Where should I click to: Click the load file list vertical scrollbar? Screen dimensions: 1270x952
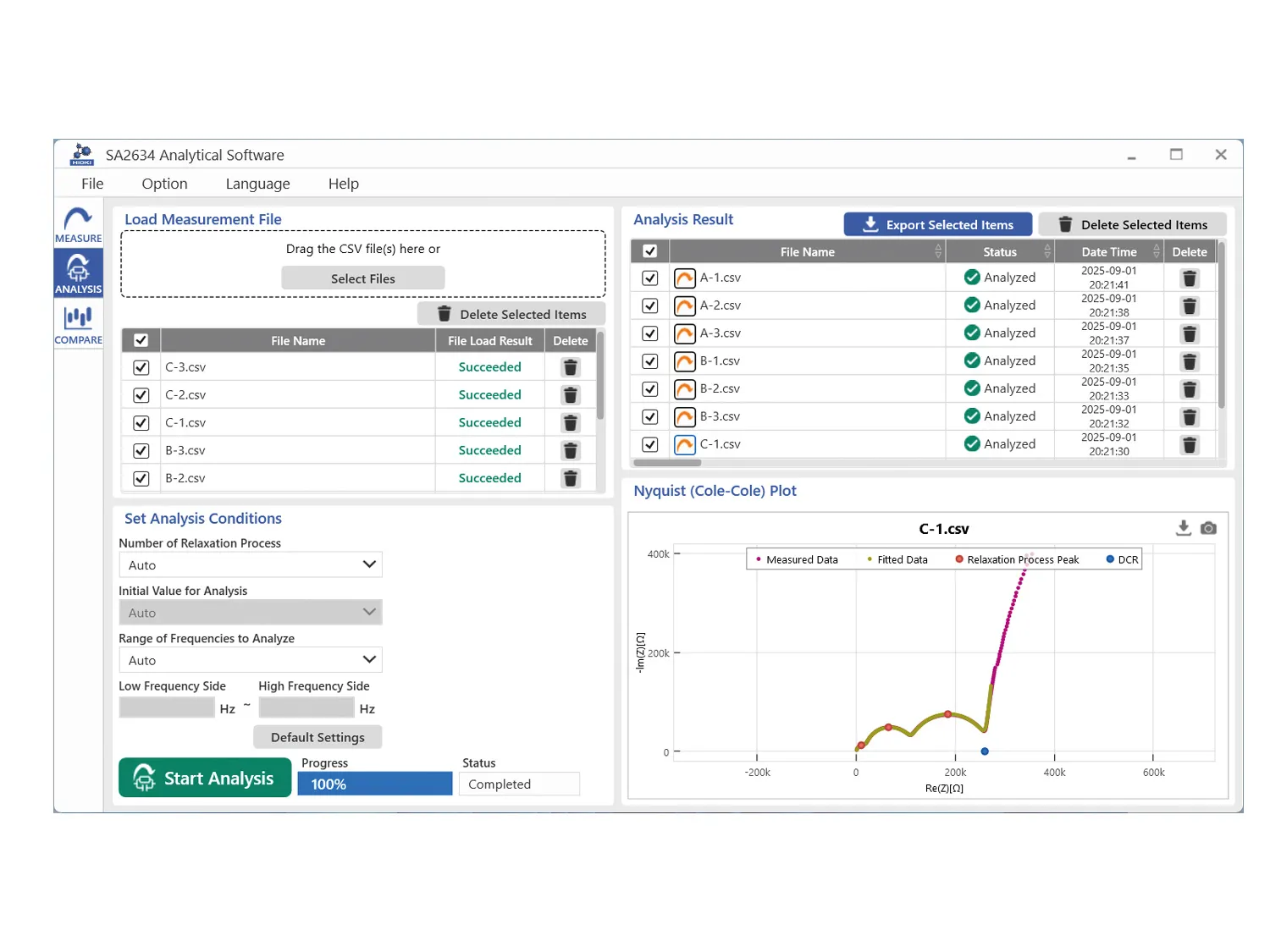600,377
